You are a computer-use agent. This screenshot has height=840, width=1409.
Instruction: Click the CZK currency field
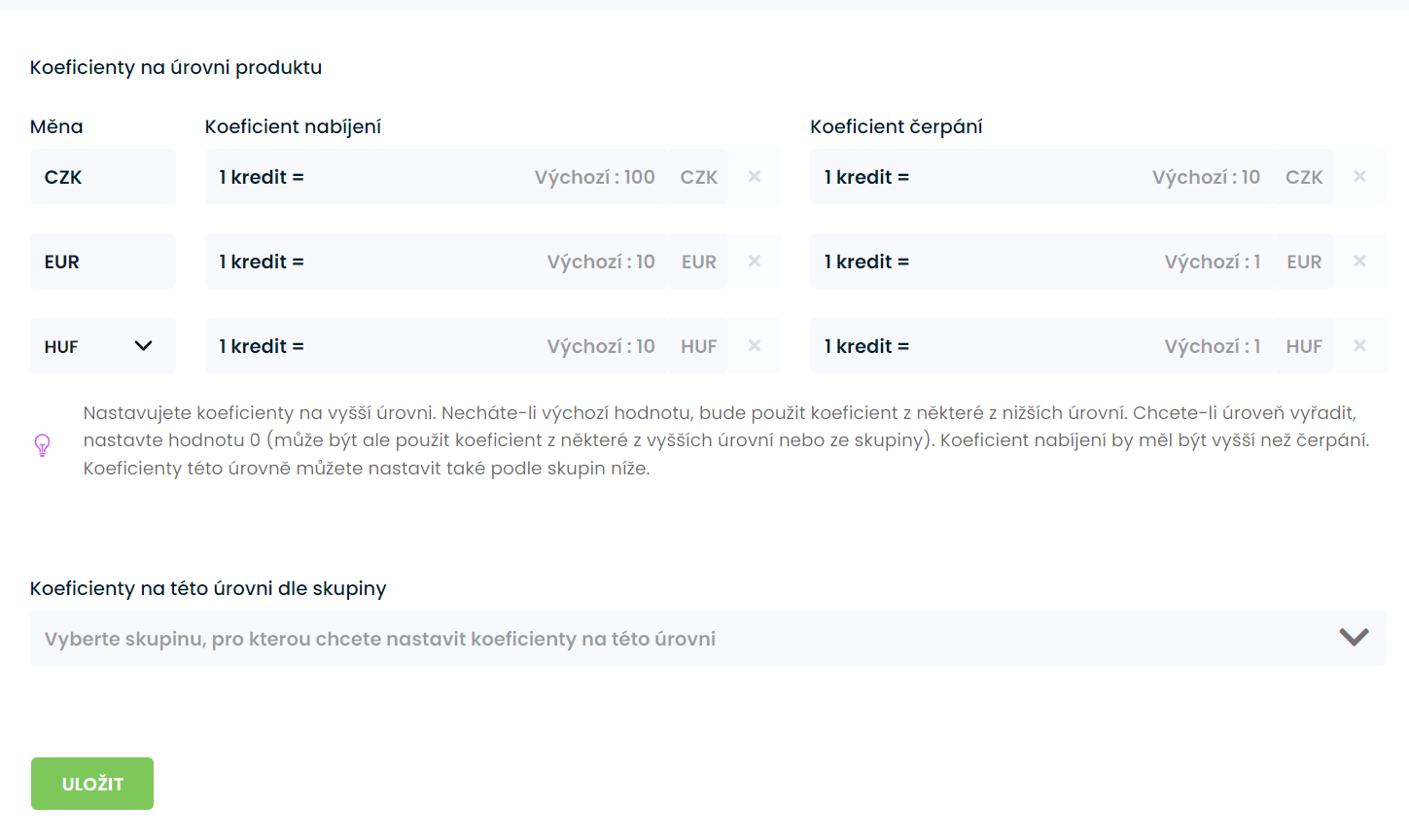[x=103, y=177]
